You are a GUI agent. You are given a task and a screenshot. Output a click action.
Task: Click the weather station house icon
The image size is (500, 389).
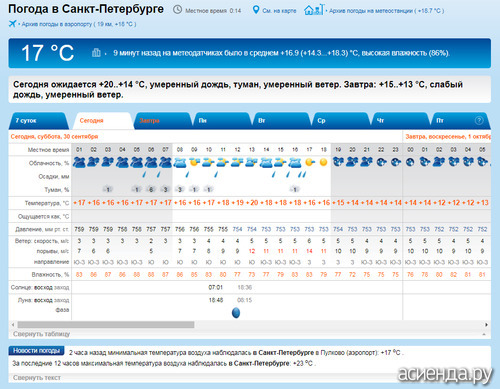313,10
